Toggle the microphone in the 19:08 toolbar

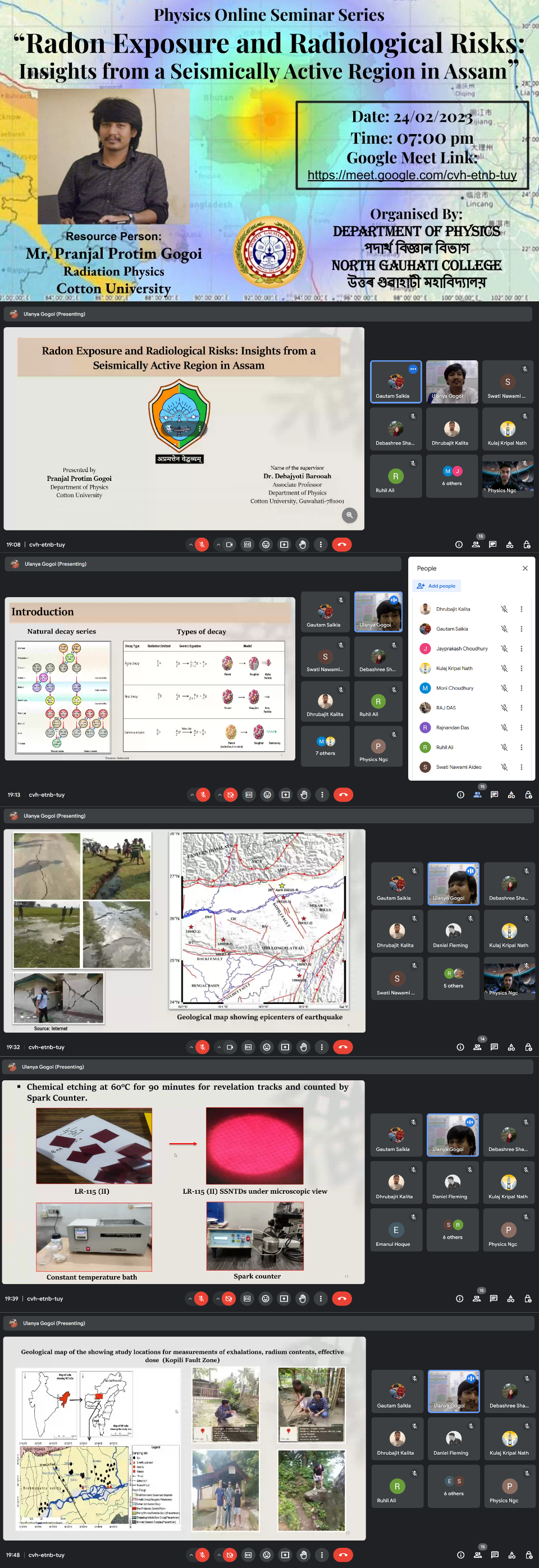pos(202,545)
